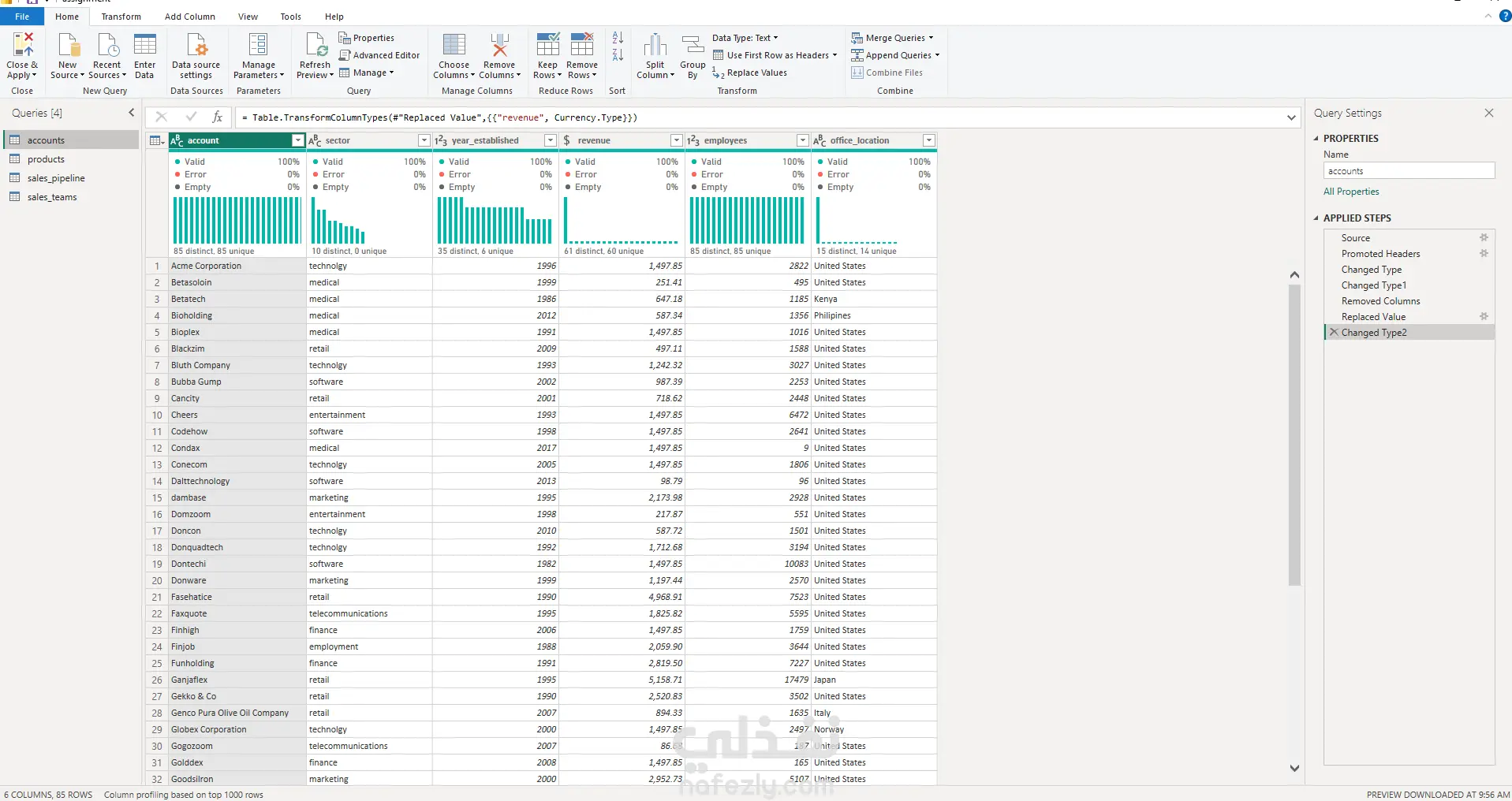The height and width of the screenshot is (801, 1512).
Task: Click the Group By icon
Action: [693, 46]
